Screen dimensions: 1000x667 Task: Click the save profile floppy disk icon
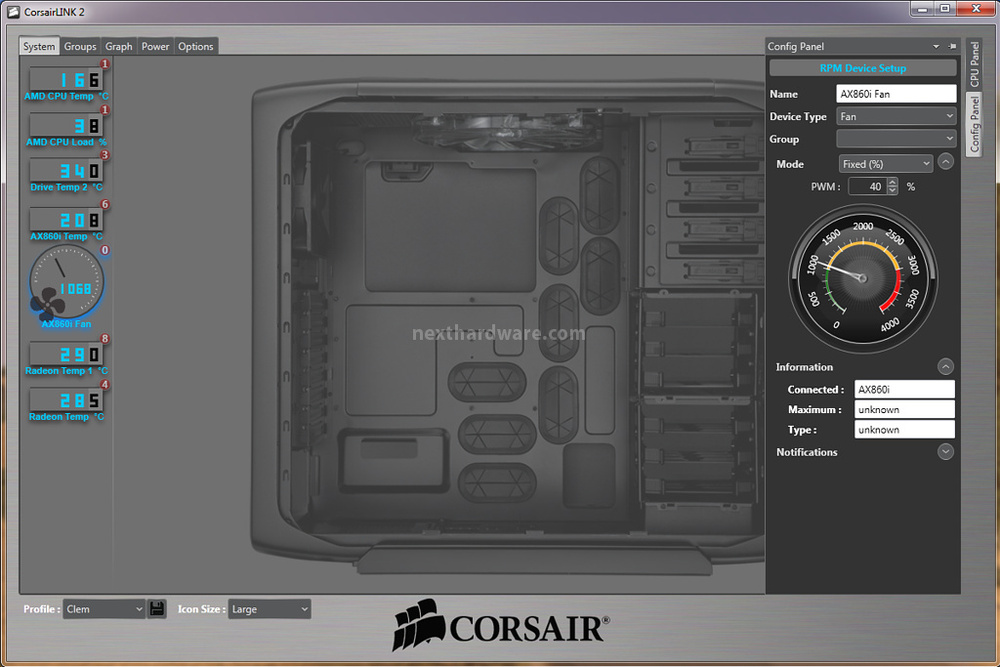(156, 609)
